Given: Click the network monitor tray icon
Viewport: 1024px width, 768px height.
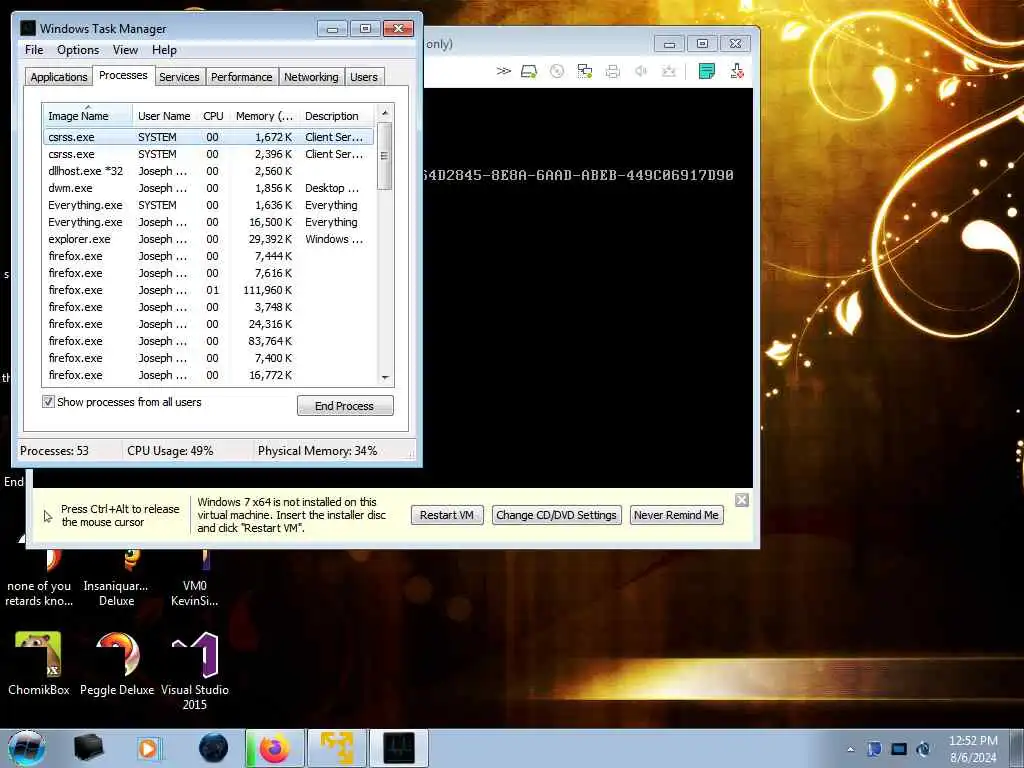Looking at the screenshot, I should [x=899, y=749].
